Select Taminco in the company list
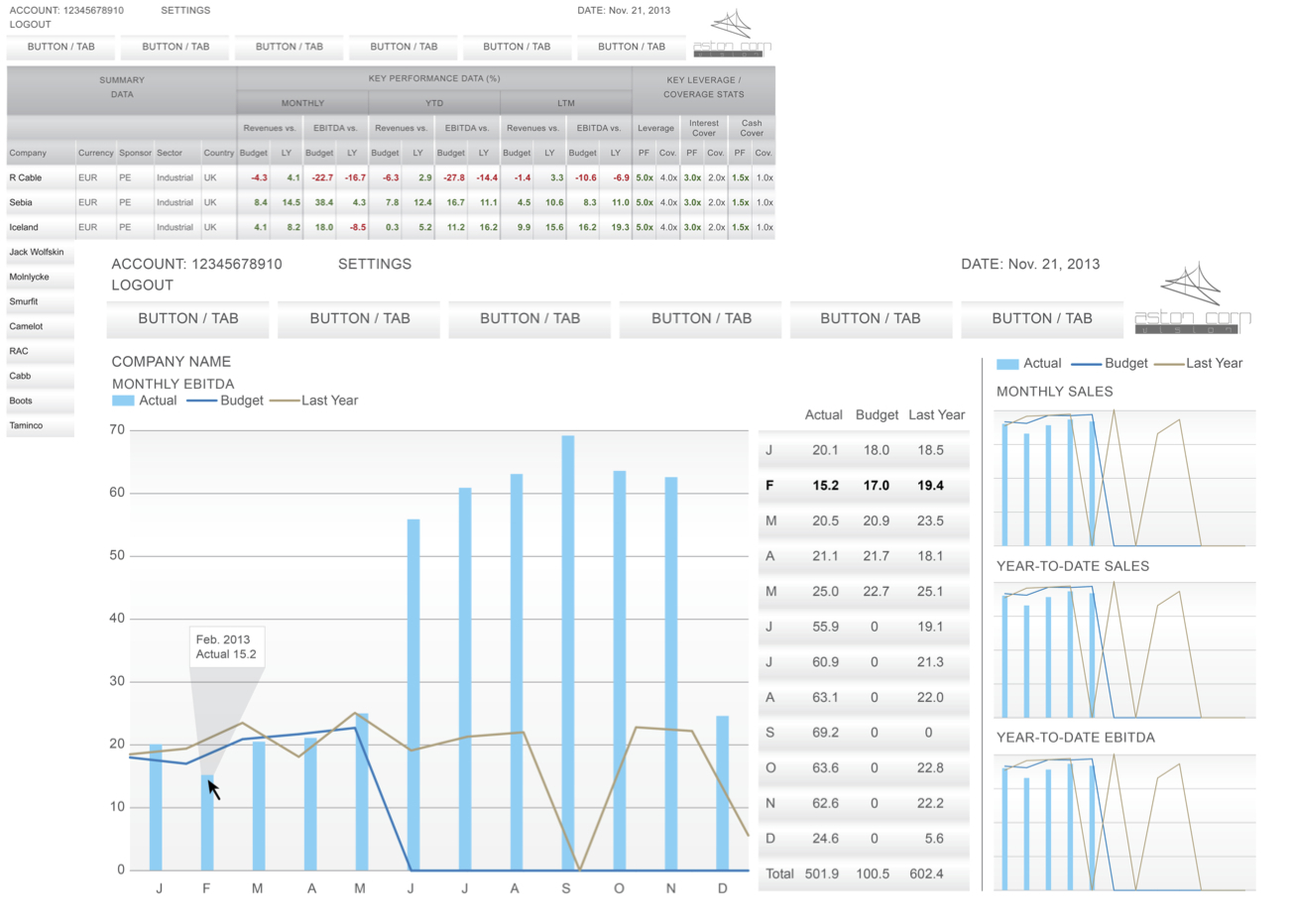The width and height of the screenshot is (1292, 924). 41,425
